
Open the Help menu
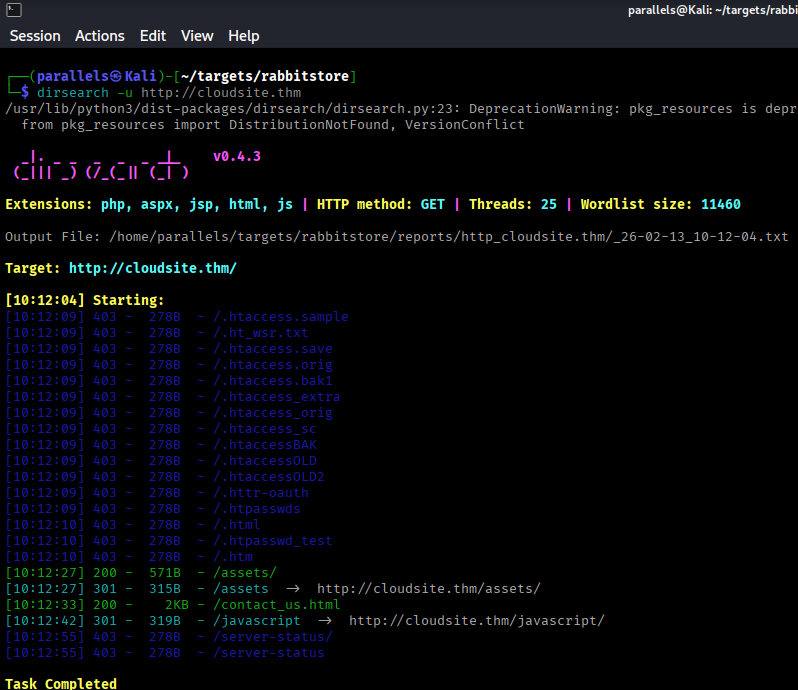(244, 36)
